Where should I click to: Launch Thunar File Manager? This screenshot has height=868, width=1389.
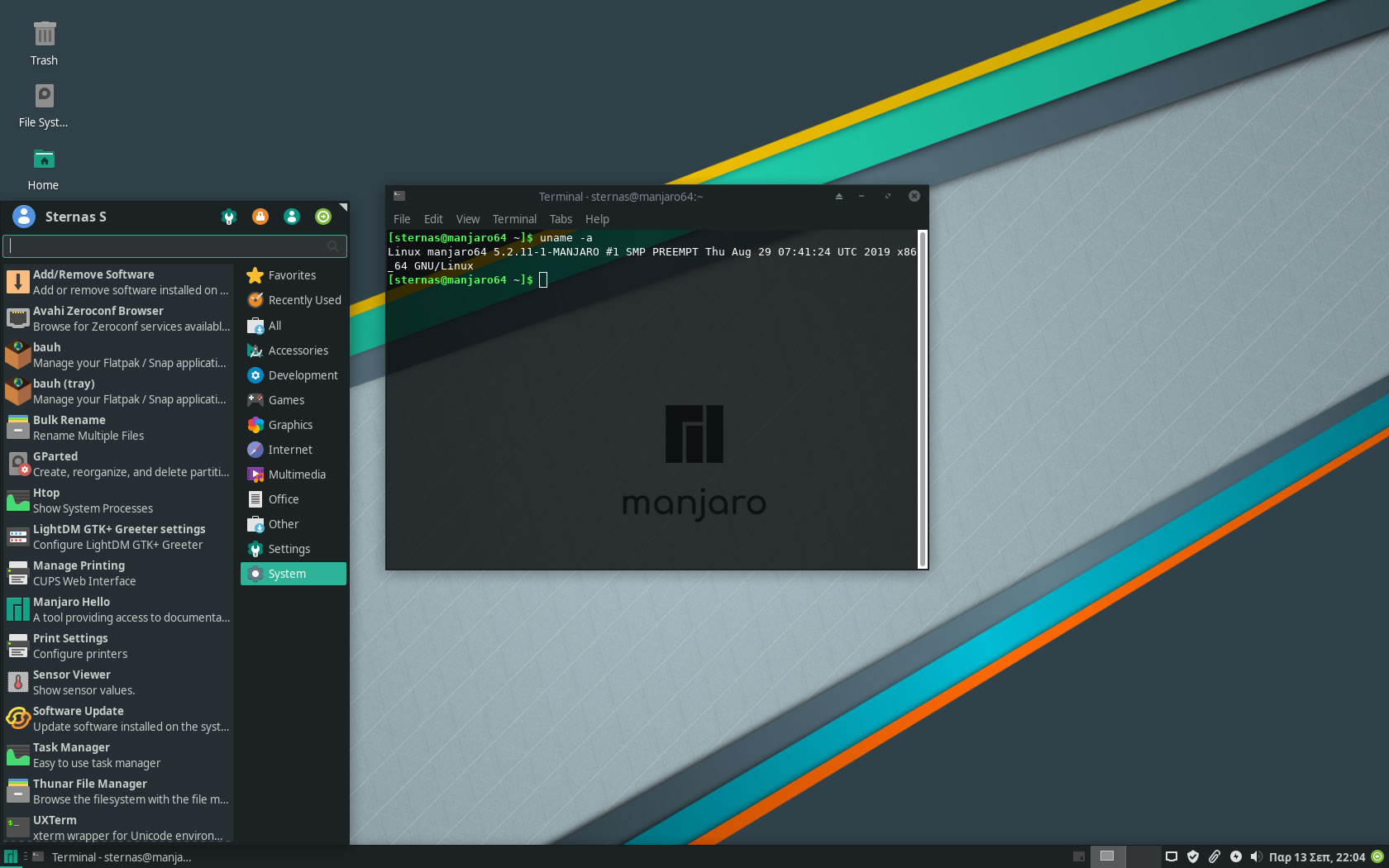(118, 791)
